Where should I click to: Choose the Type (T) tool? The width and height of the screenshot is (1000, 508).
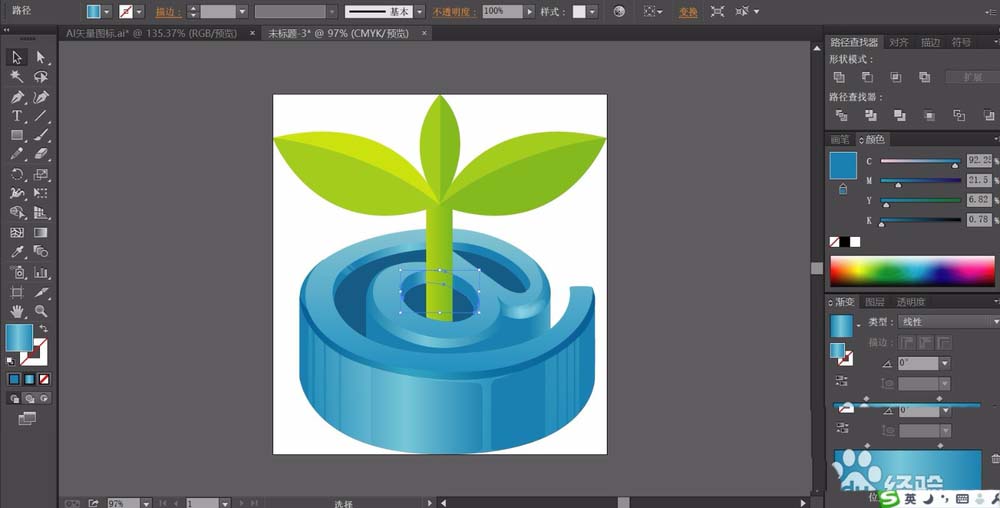tap(17, 116)
